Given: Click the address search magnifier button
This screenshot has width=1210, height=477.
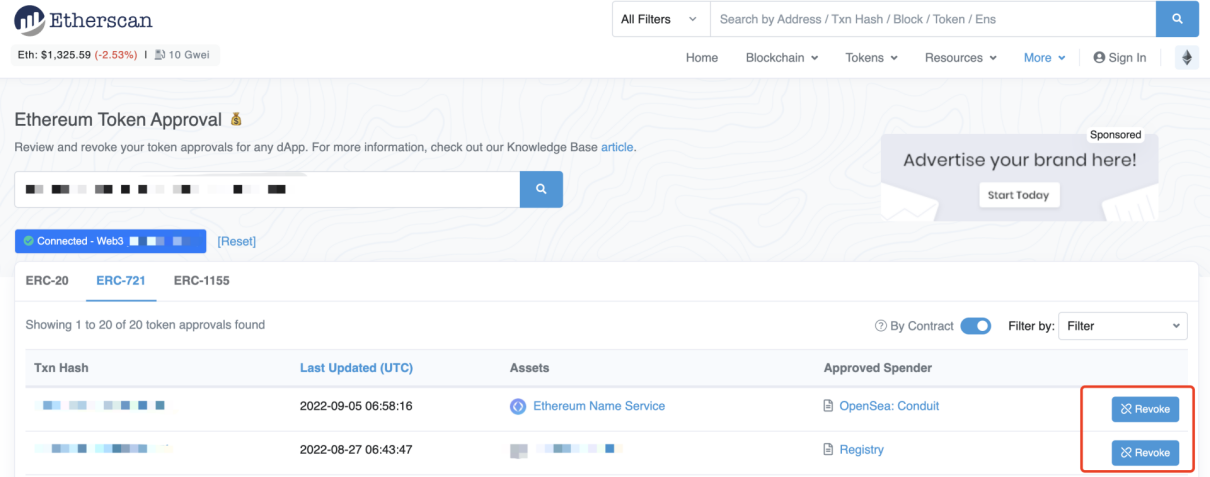Looking at the screenshot, I should 541,189.
